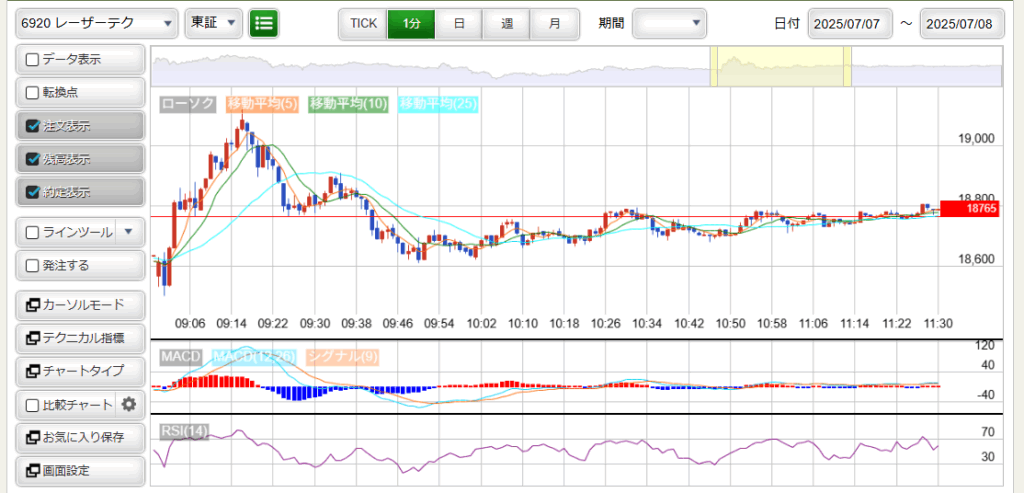This screenshot has height=493, width=1024.
Task: Click the left handle of range selector
Action: (714, 67)
